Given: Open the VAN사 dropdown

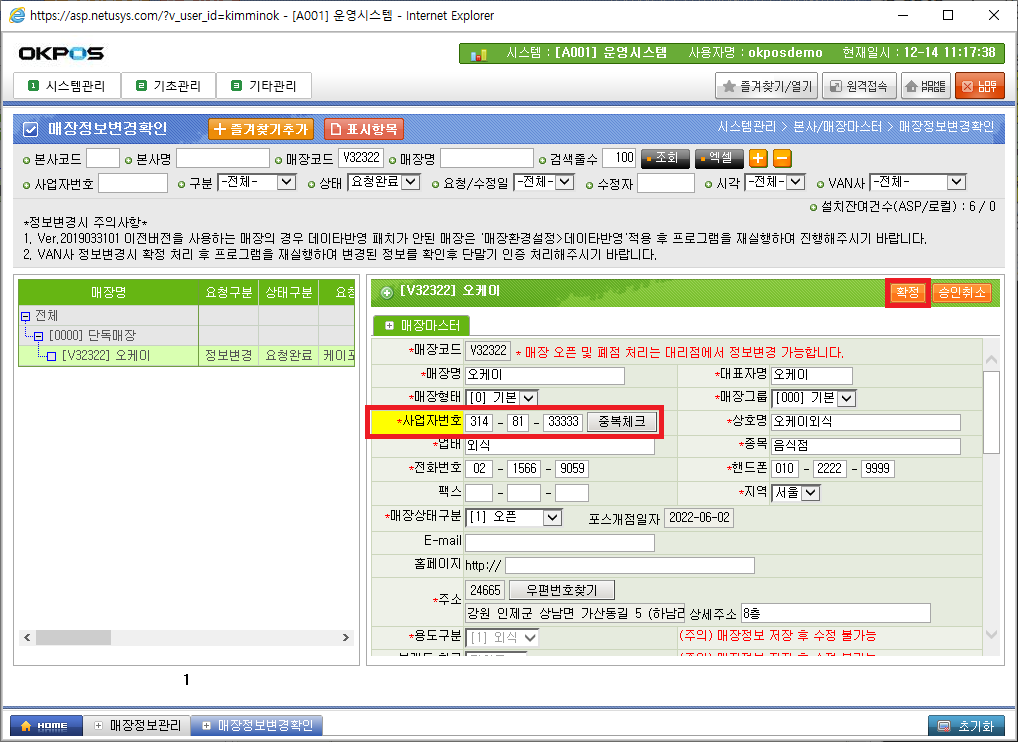Looking at the screenshot, I should [917, 182].
